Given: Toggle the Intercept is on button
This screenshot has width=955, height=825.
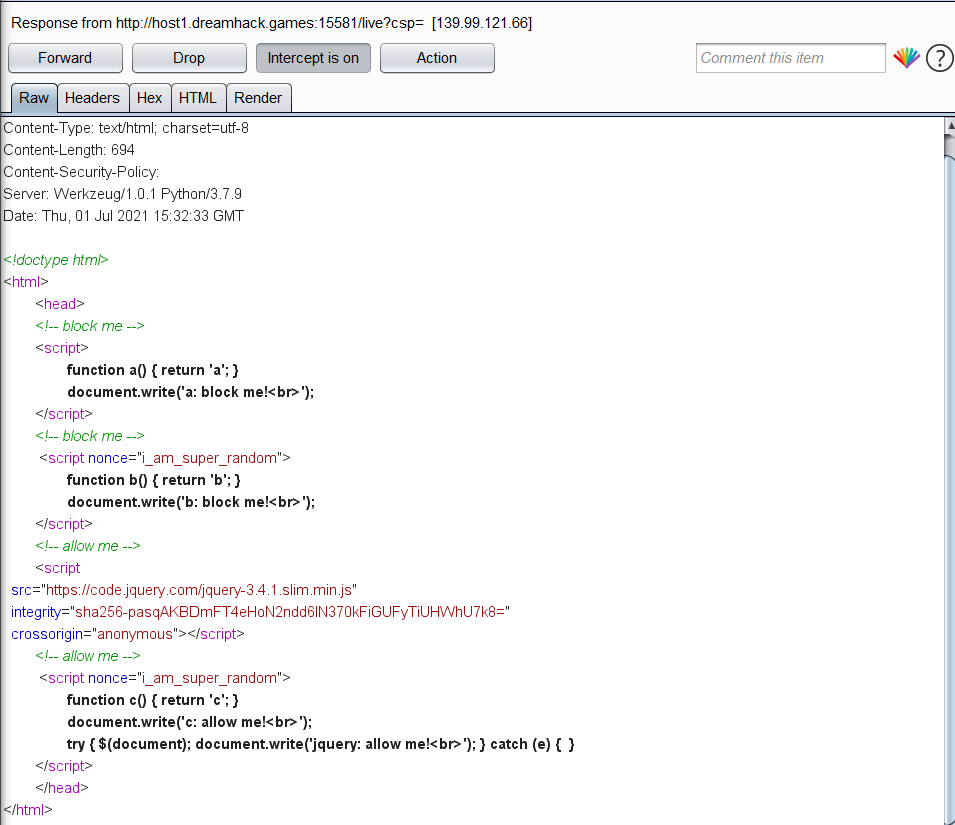Looking at the screenshot, I should click(x=313, y=58).
